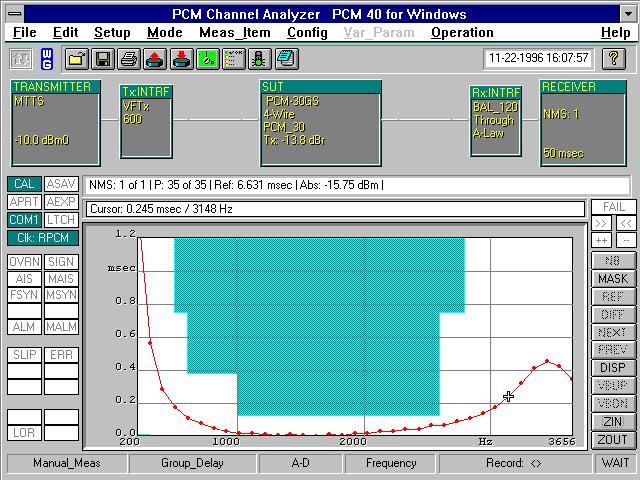
Task: Click the floppy disk save icon
Action: (x=102, y=58)
